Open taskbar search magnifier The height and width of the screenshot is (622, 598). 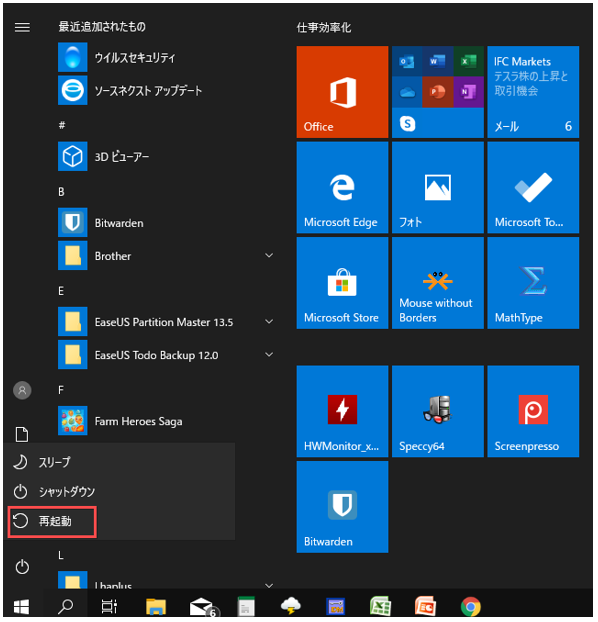pos(65,607)
